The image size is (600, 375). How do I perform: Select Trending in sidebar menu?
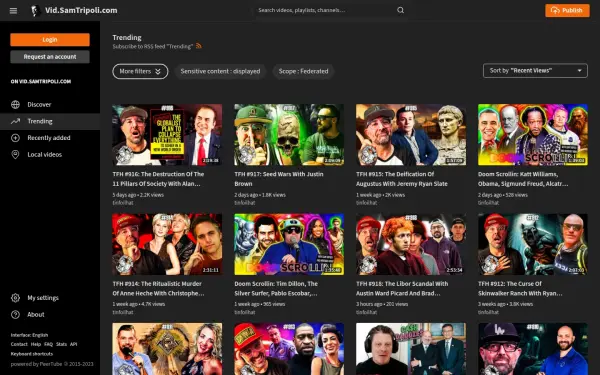pyautogui.click(x=50, y=121)
